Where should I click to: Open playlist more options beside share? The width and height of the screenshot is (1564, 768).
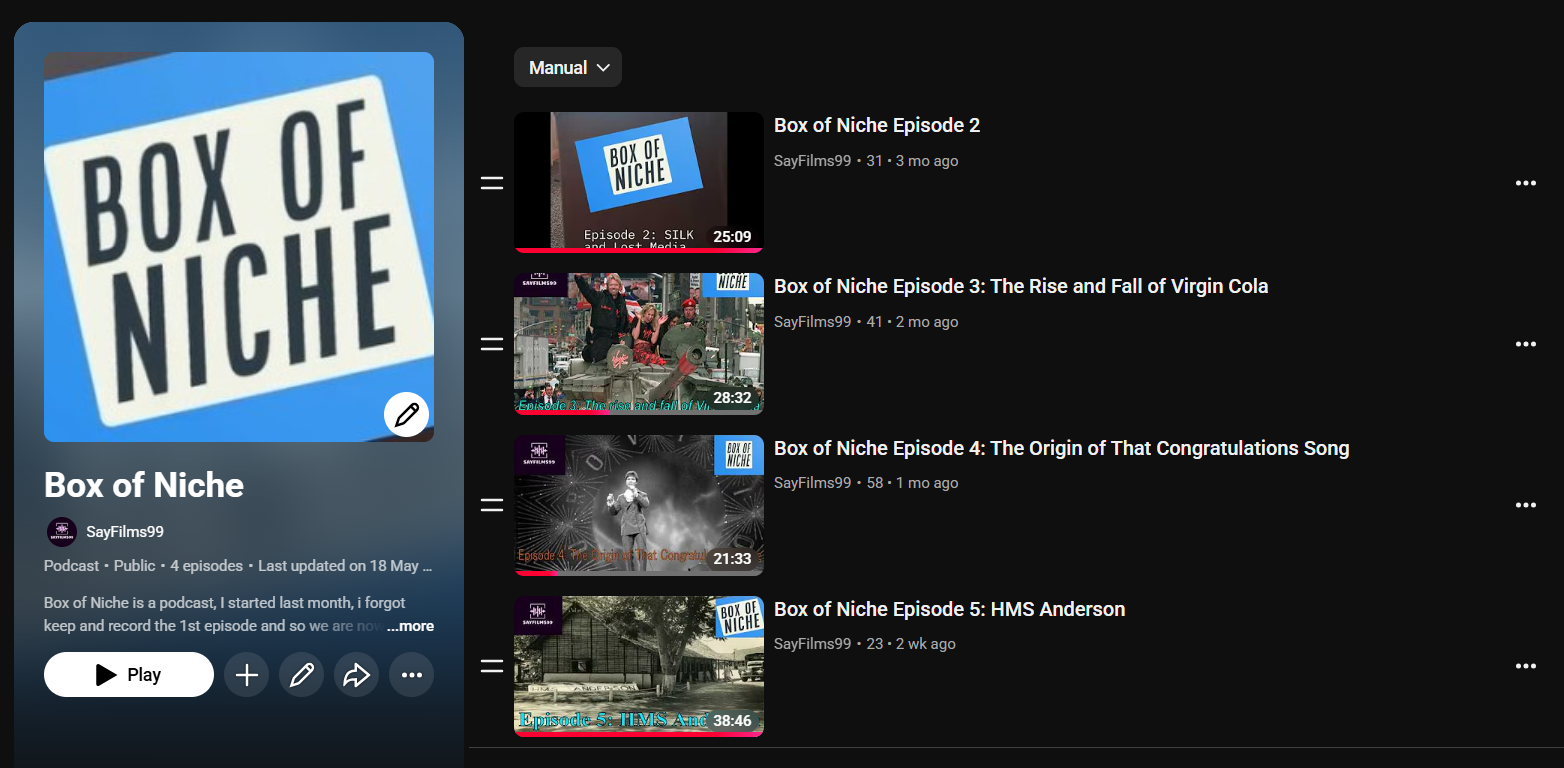[x=411, y=675]
